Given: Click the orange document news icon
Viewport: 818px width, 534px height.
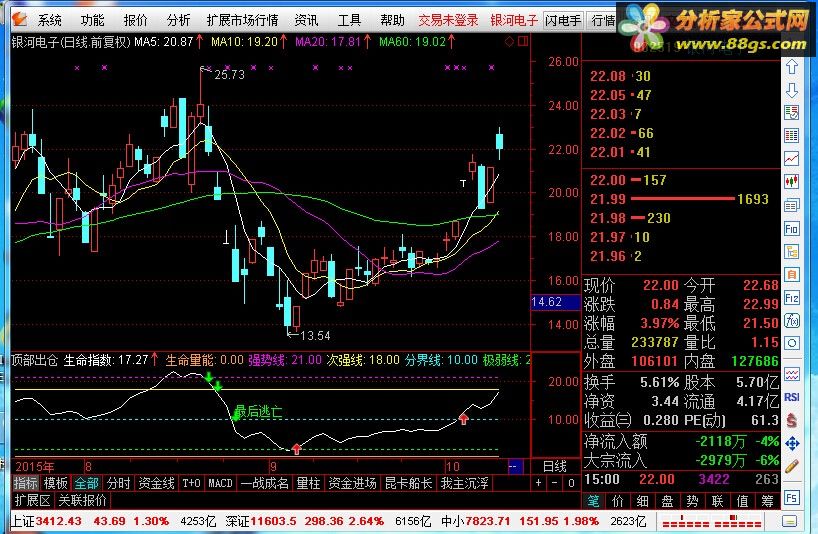Looking at the screenshot, I should pyautogui.click(x=792, y=275).
